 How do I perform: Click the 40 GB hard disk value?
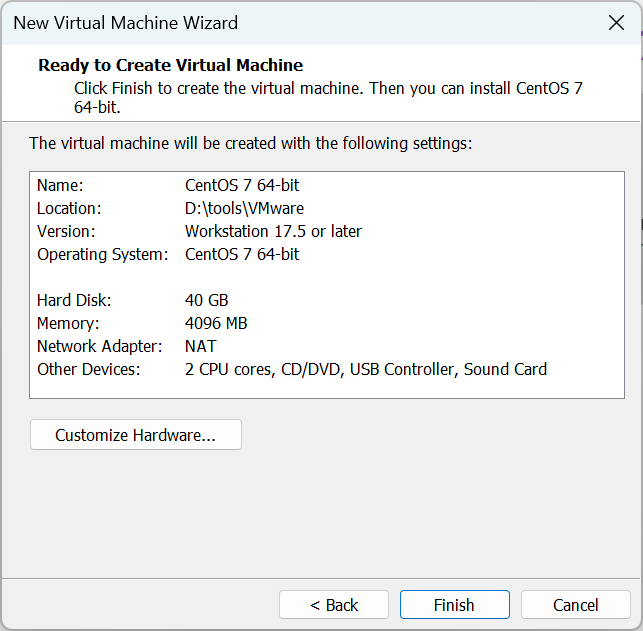[206, 300]
